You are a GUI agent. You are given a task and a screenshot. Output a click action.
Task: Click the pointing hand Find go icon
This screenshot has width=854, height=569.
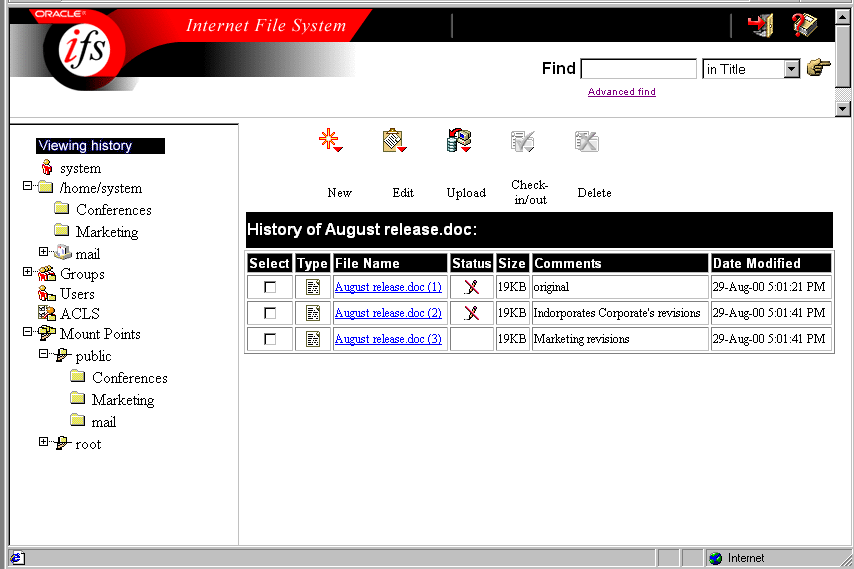tap(819, 68)
